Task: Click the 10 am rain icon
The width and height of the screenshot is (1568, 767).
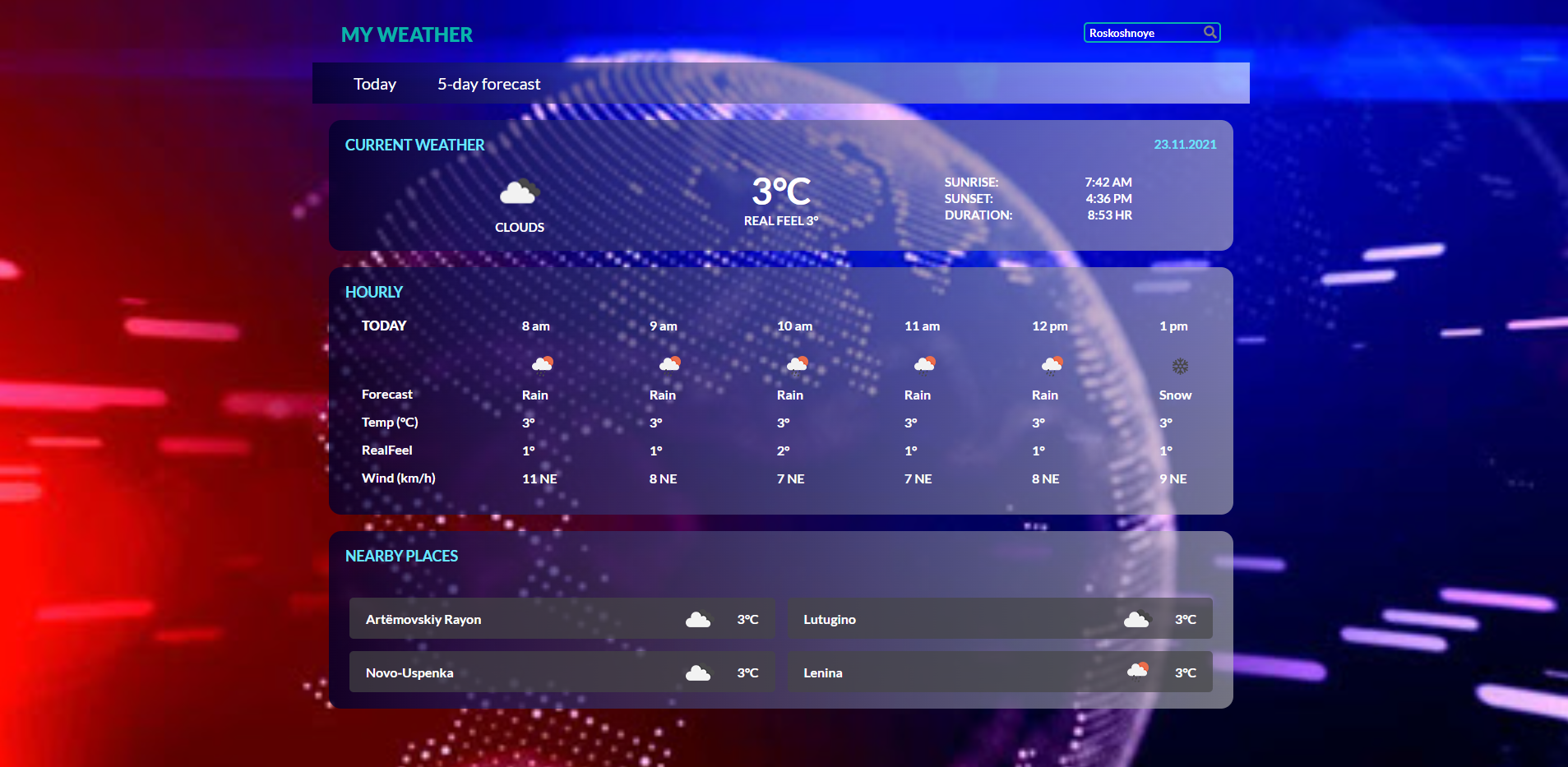Action: (x=797, y=363)
